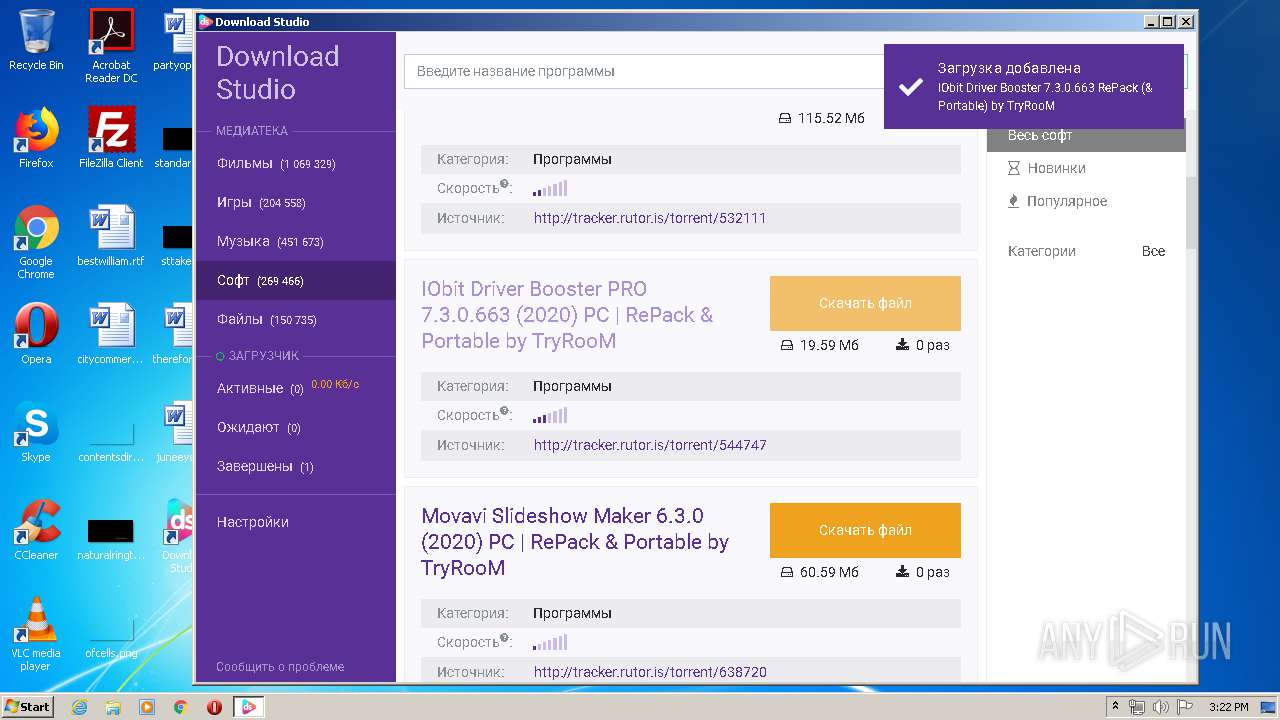Click the Action Center flag icon
Image resolution: width=1280 pixels, height=720 pixels.
1183,707
